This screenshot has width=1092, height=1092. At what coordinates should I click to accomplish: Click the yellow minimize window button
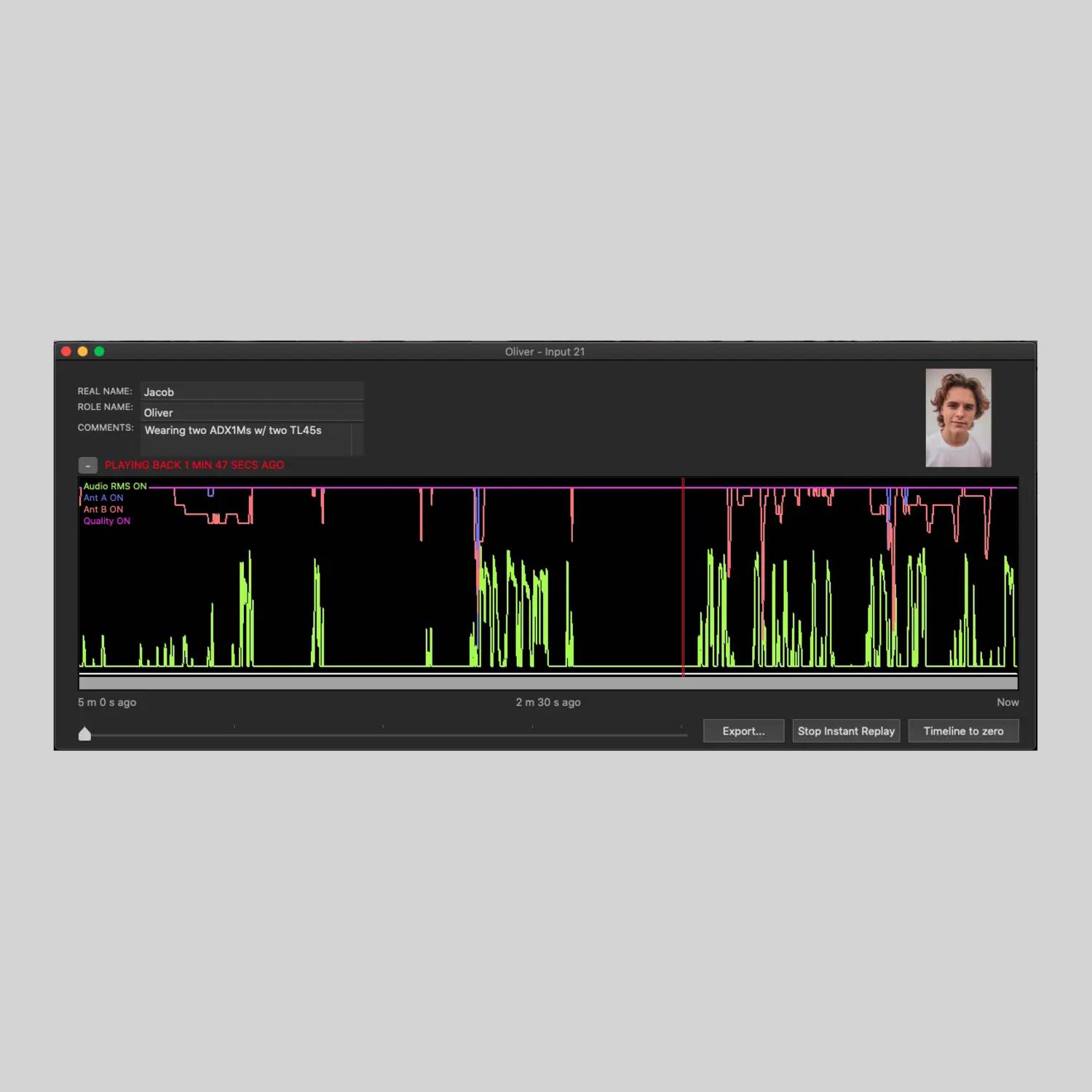click(x=83, y=352)
